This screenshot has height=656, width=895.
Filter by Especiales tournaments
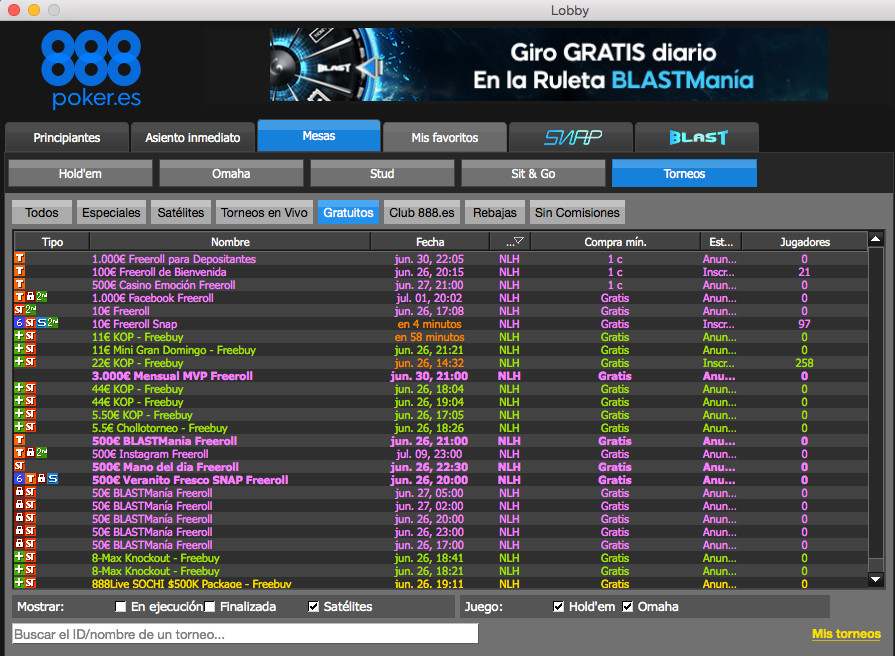[111, 212]
